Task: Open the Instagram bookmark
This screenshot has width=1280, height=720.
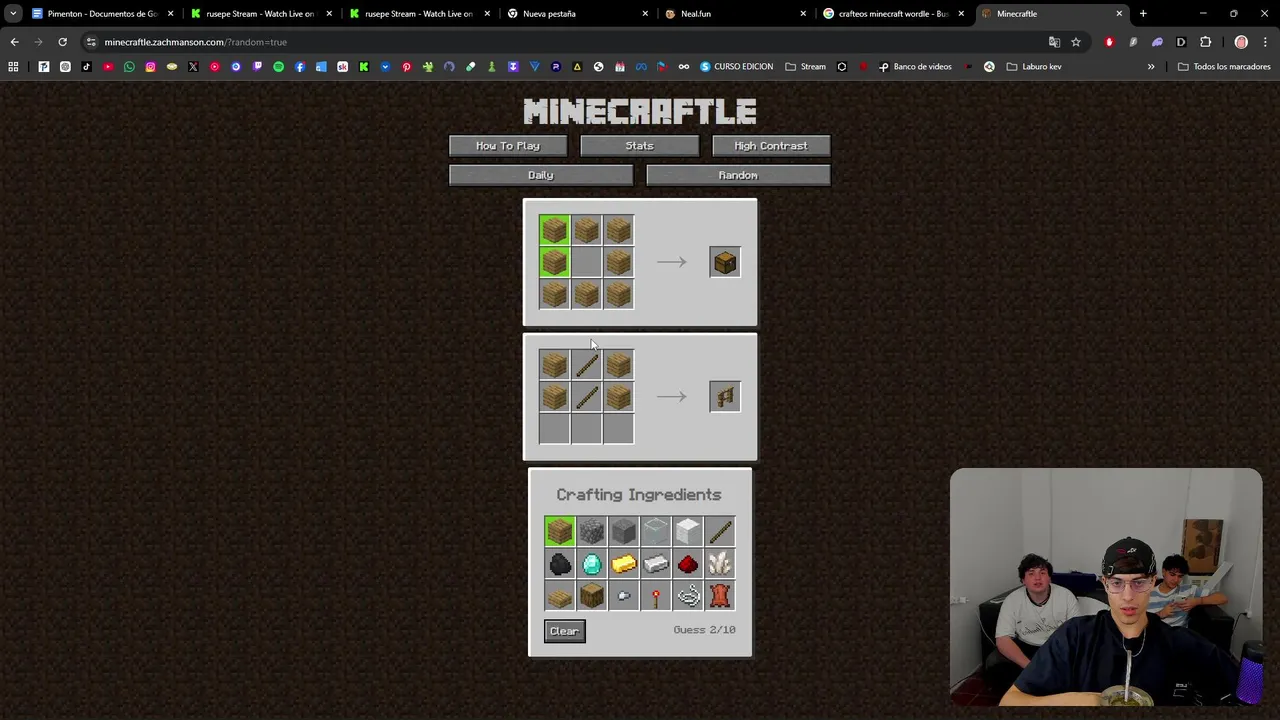Action: point(150,67)
